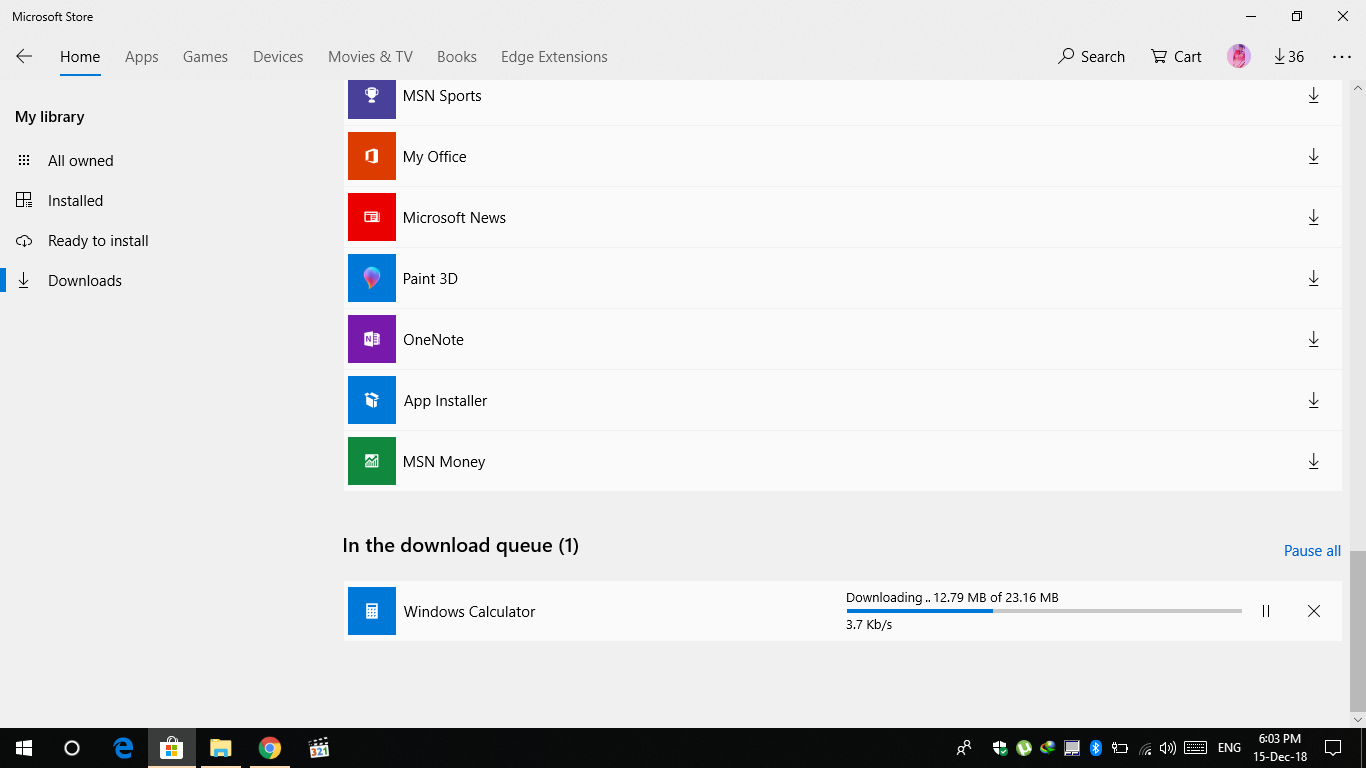Download MSN Sports using its arrow
The image size is (1366, 768).
(1314, 95)
